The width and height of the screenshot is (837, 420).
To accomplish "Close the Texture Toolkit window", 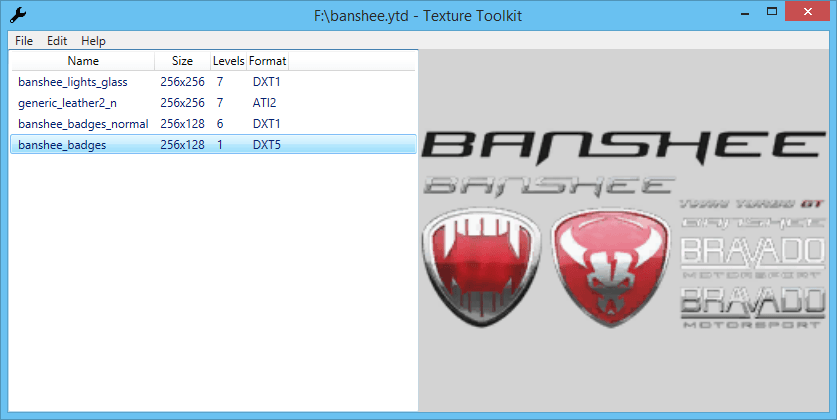I will [x=811, y=15].
